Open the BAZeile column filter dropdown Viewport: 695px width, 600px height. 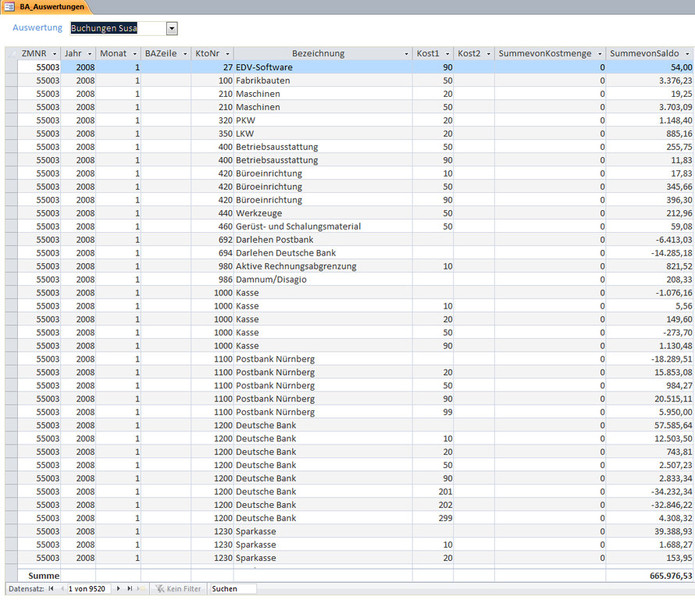click(x=185, y=54)
